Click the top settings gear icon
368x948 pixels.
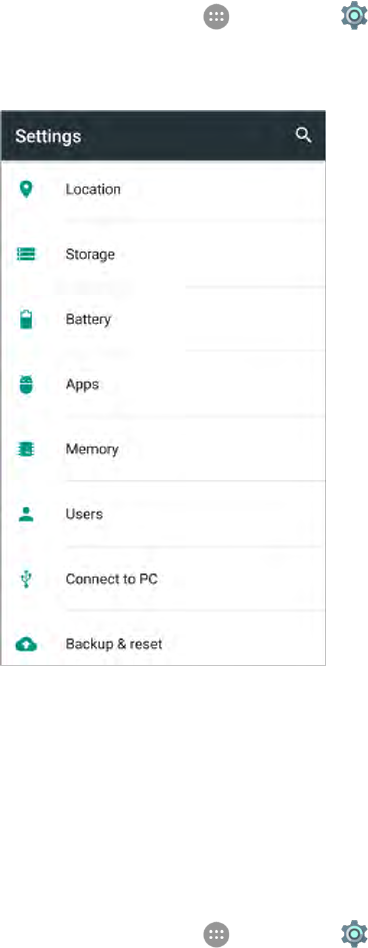pyautogui.click(x=354, y=16)
